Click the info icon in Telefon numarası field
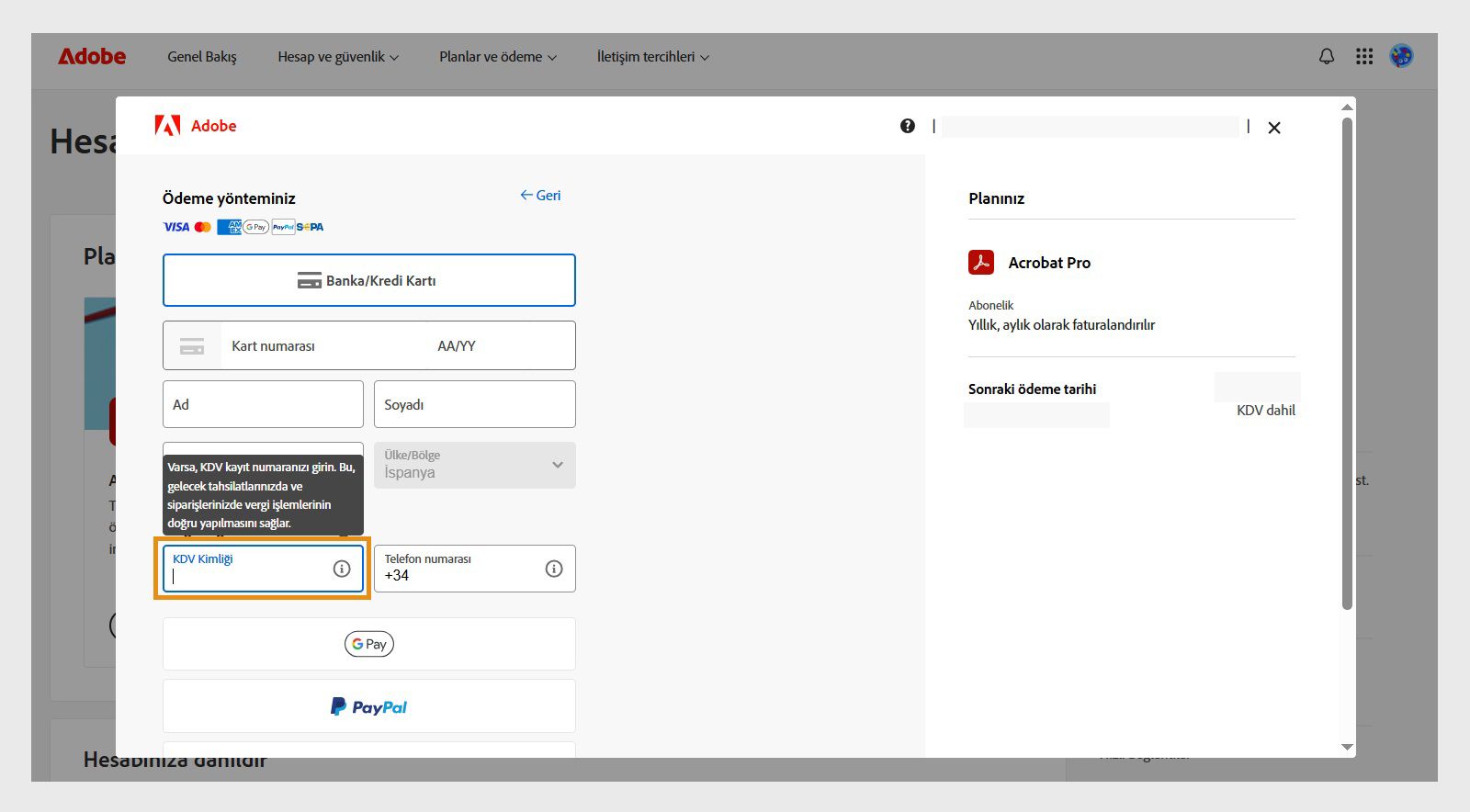This screenshot has width=1470, height=812. pyautogui.click(x=554, y=569)
